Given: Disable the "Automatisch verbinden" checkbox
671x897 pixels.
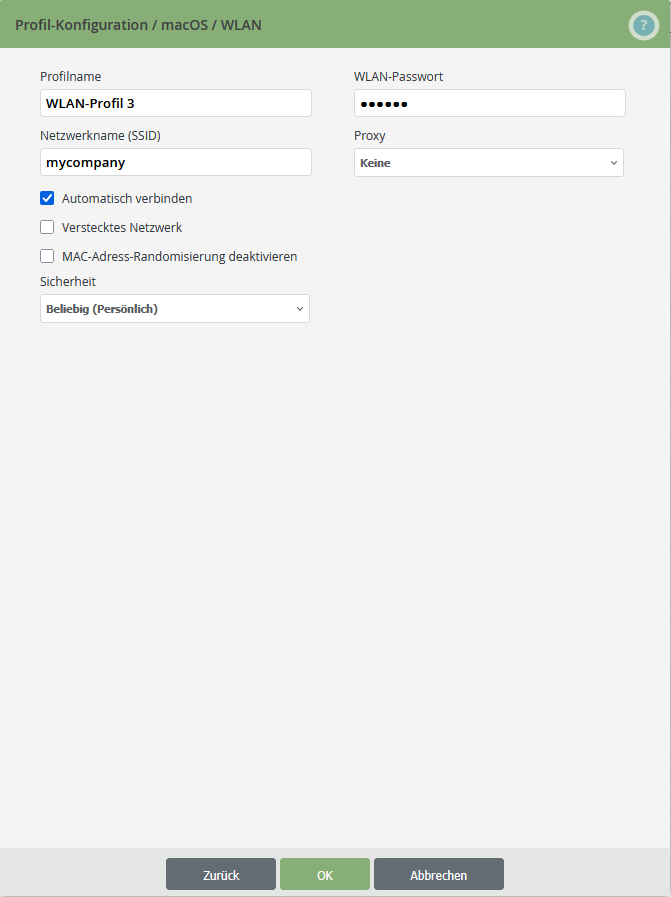Looking at the screenshot, I should 47,198.
